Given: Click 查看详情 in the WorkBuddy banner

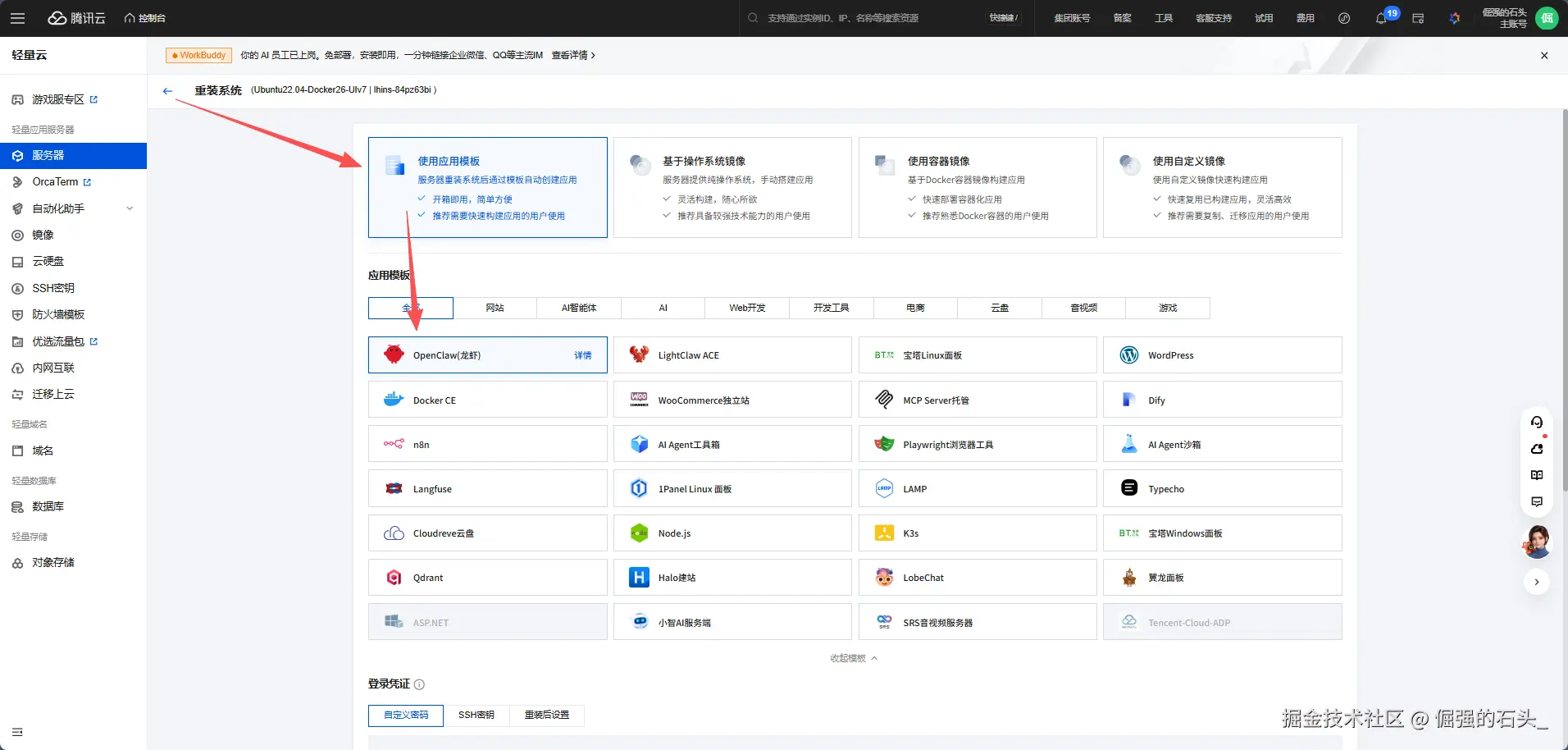Looking at the screenshot, I should coord(572,55).
